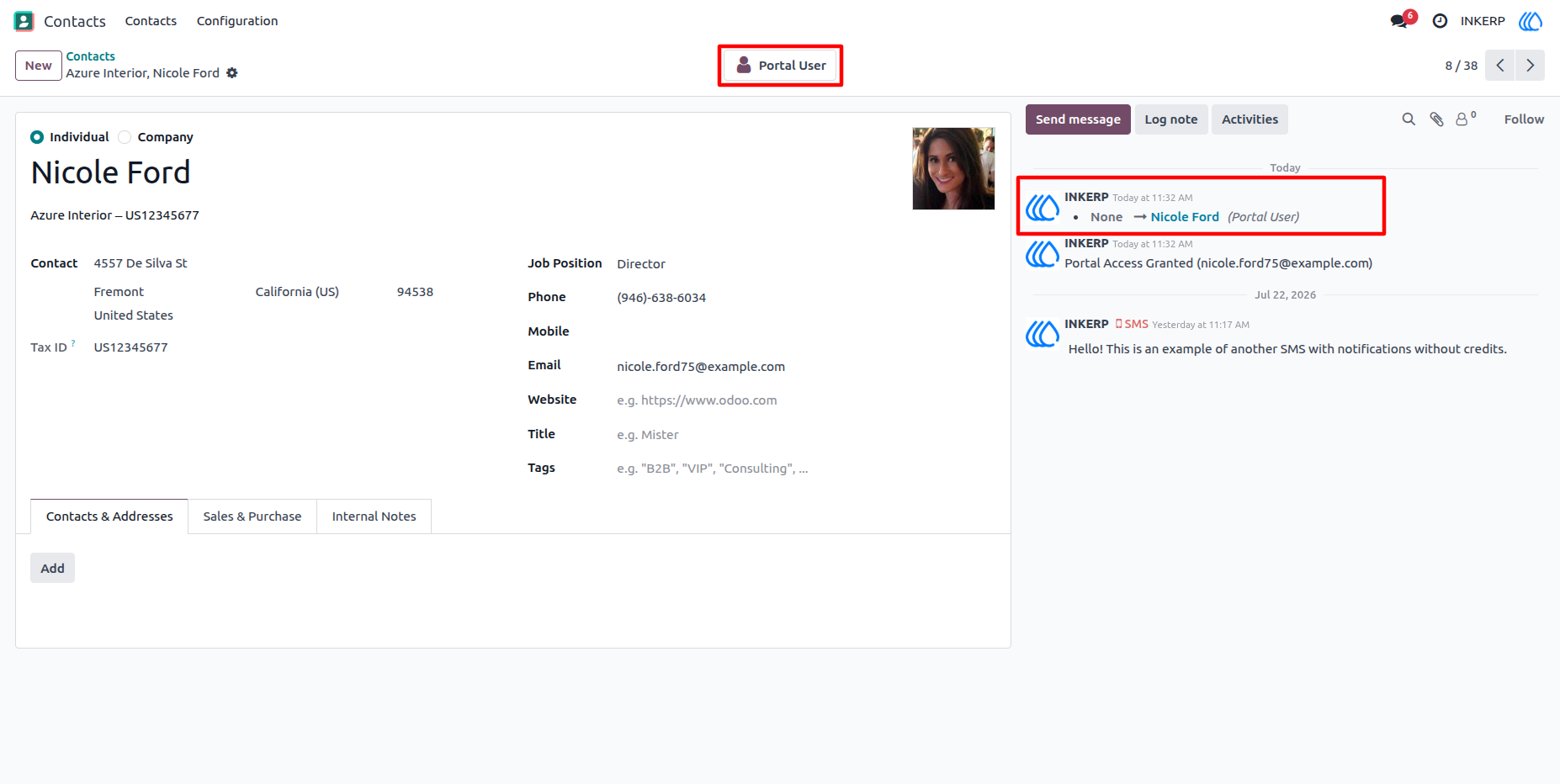Select the Company radio button
Viewport: 1560px width, 784px height.
[125, 137]
